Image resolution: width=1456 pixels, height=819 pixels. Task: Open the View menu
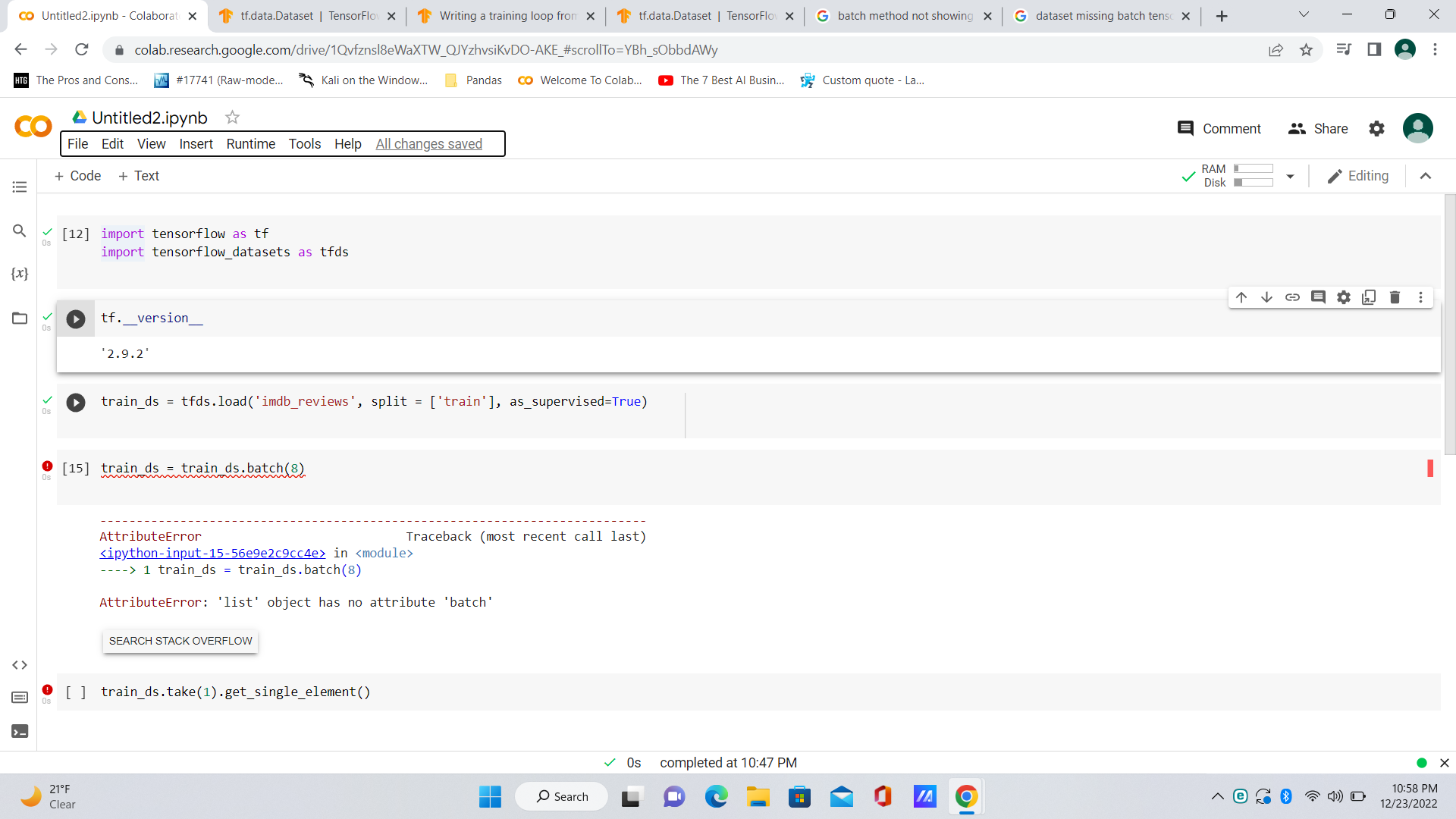point(151,144)
